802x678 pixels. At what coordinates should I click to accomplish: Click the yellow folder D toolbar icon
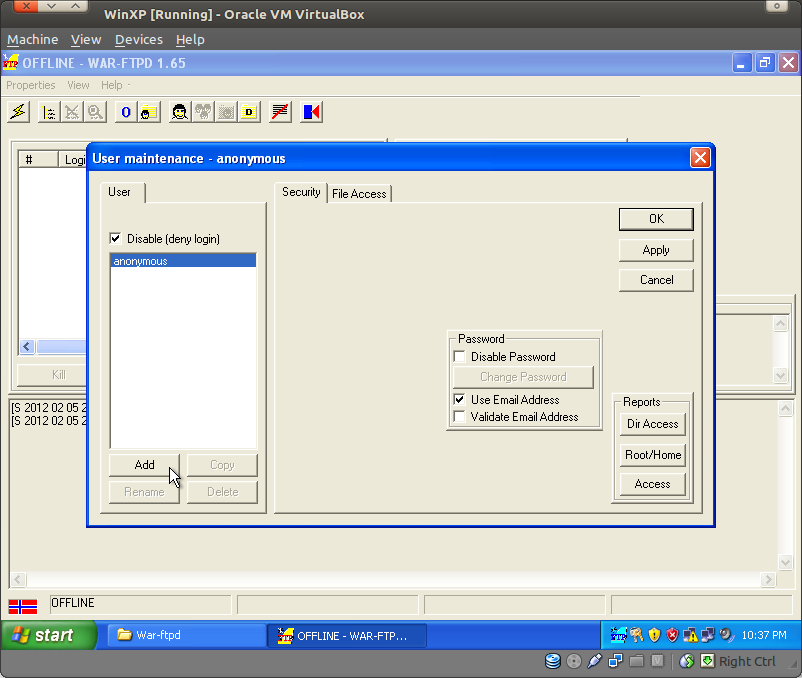[x=249, y=111]
